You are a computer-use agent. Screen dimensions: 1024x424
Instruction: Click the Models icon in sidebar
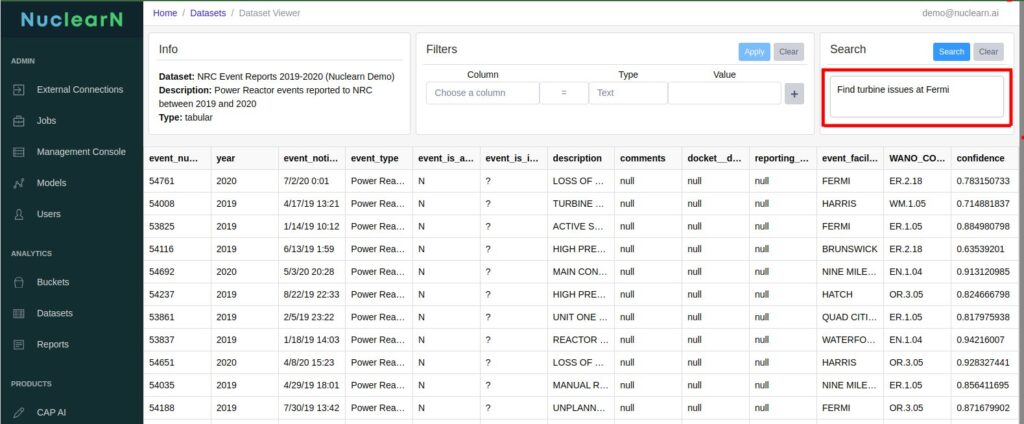(19, 183)
